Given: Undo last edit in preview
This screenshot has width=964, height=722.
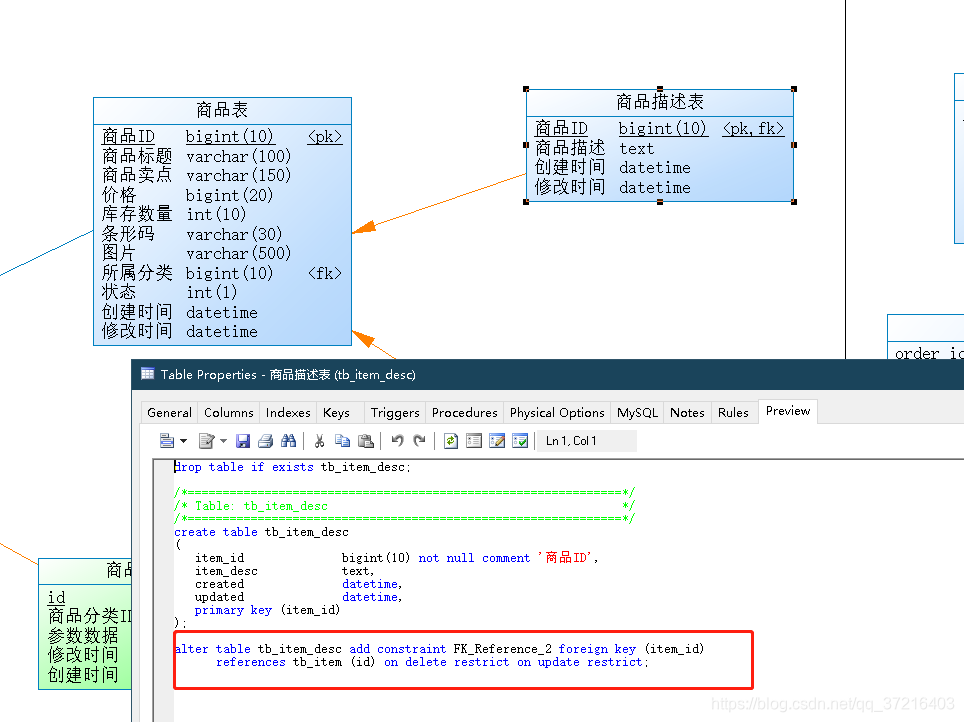Looking at the screenshot, I should click(x=397, y=441).
